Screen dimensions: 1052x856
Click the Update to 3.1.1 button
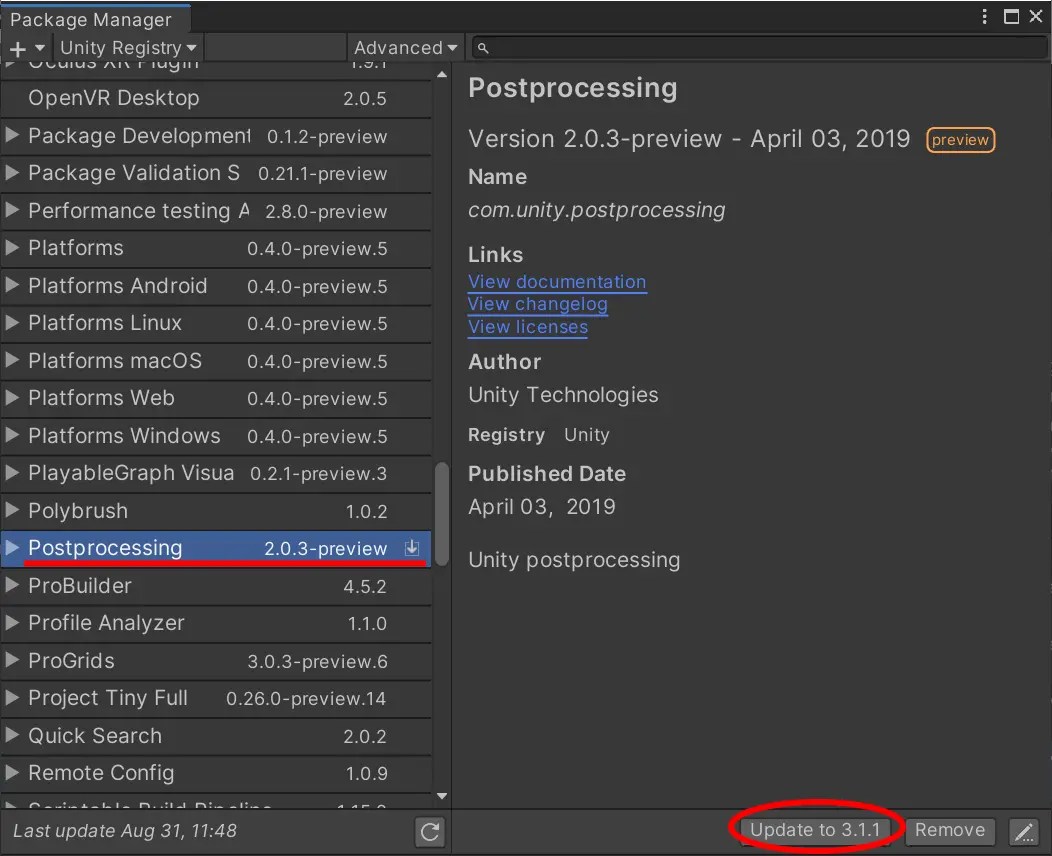click(815, 830)
